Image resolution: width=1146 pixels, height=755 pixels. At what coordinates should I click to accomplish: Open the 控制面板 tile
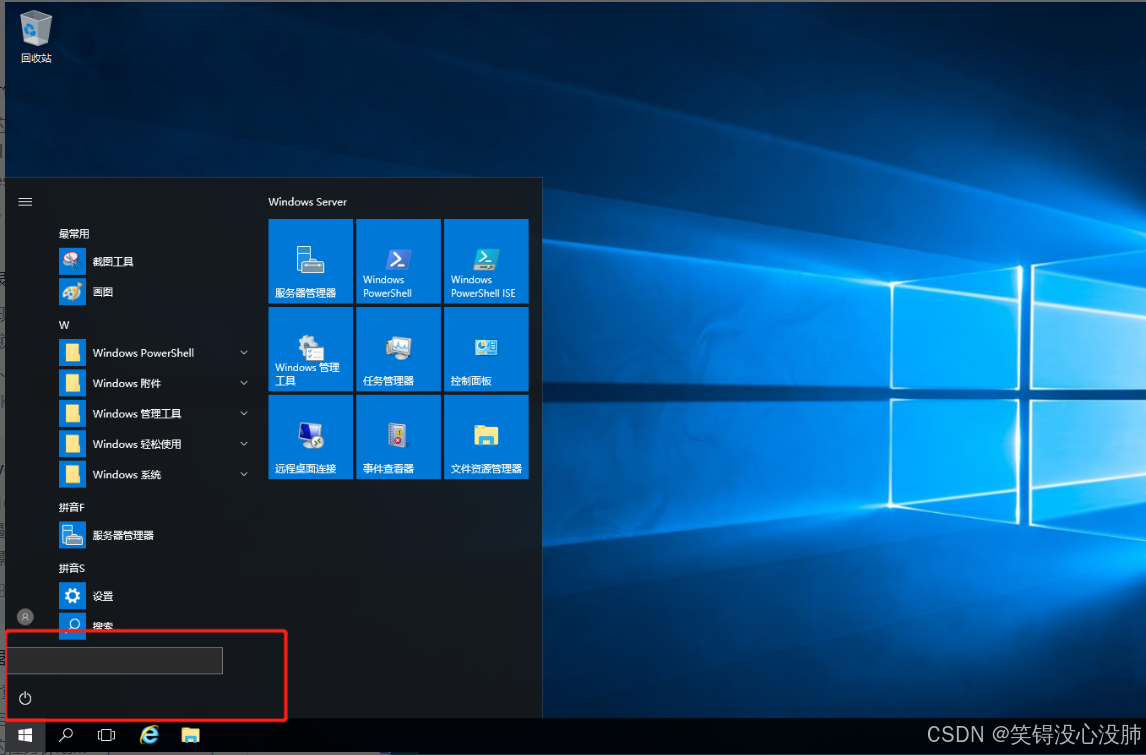tap(486, 349)
